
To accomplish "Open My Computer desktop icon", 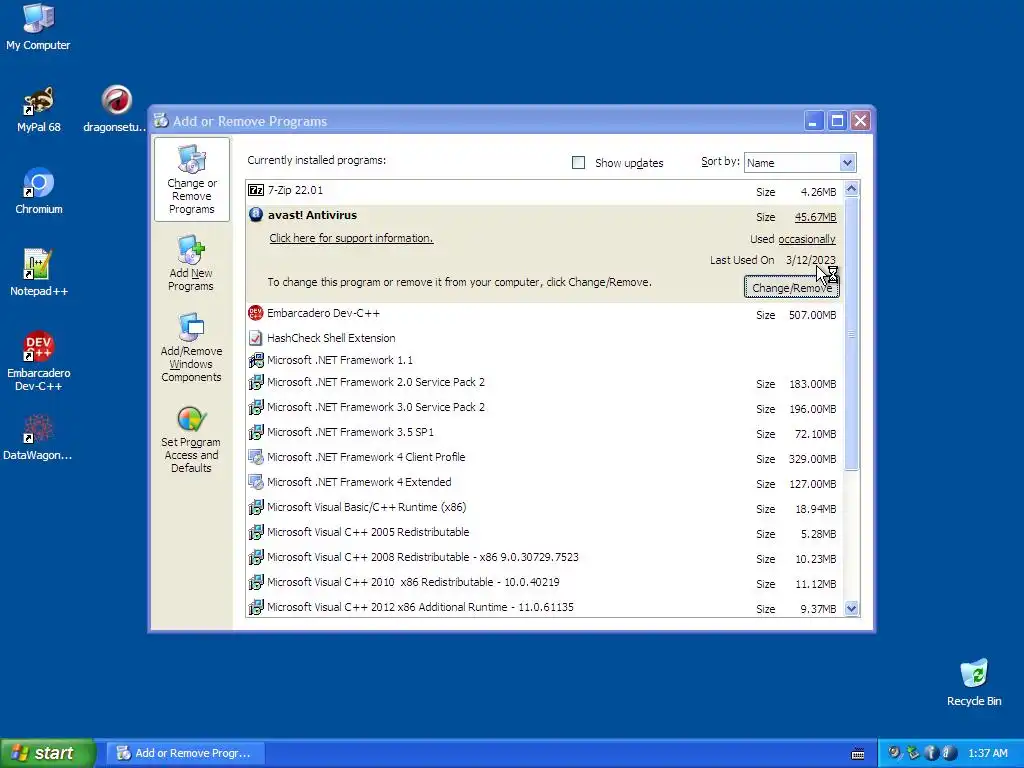I will pyautogui.click(x=38, y=27).
